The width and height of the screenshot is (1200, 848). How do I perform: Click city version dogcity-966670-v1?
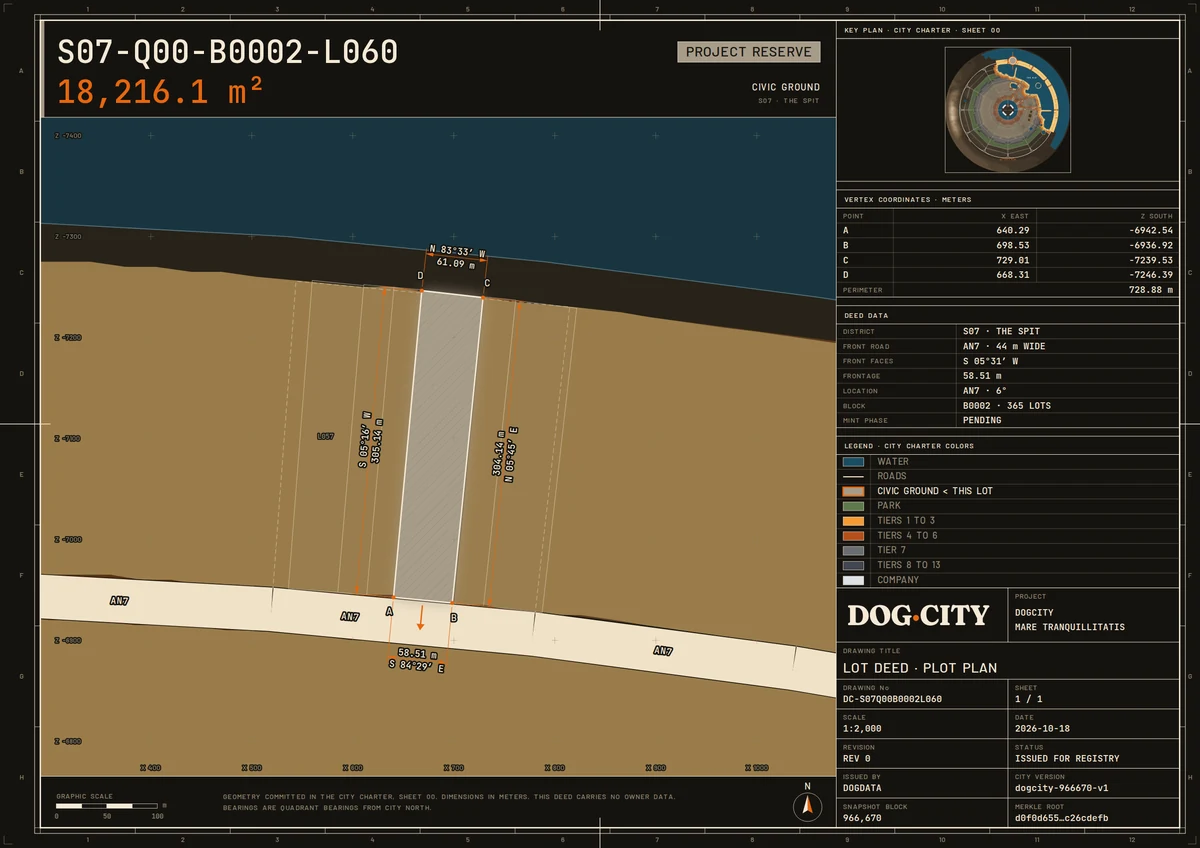1061,788
